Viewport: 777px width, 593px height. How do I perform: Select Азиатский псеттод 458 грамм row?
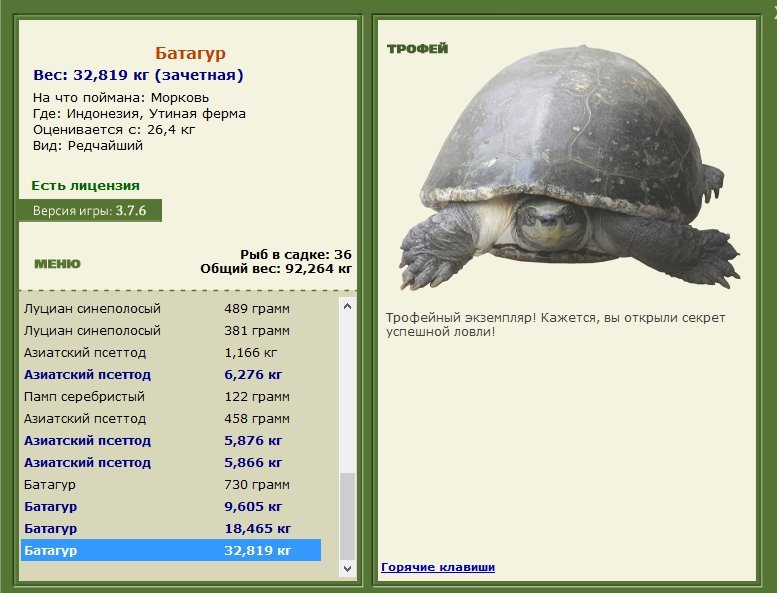click(171, 419)
